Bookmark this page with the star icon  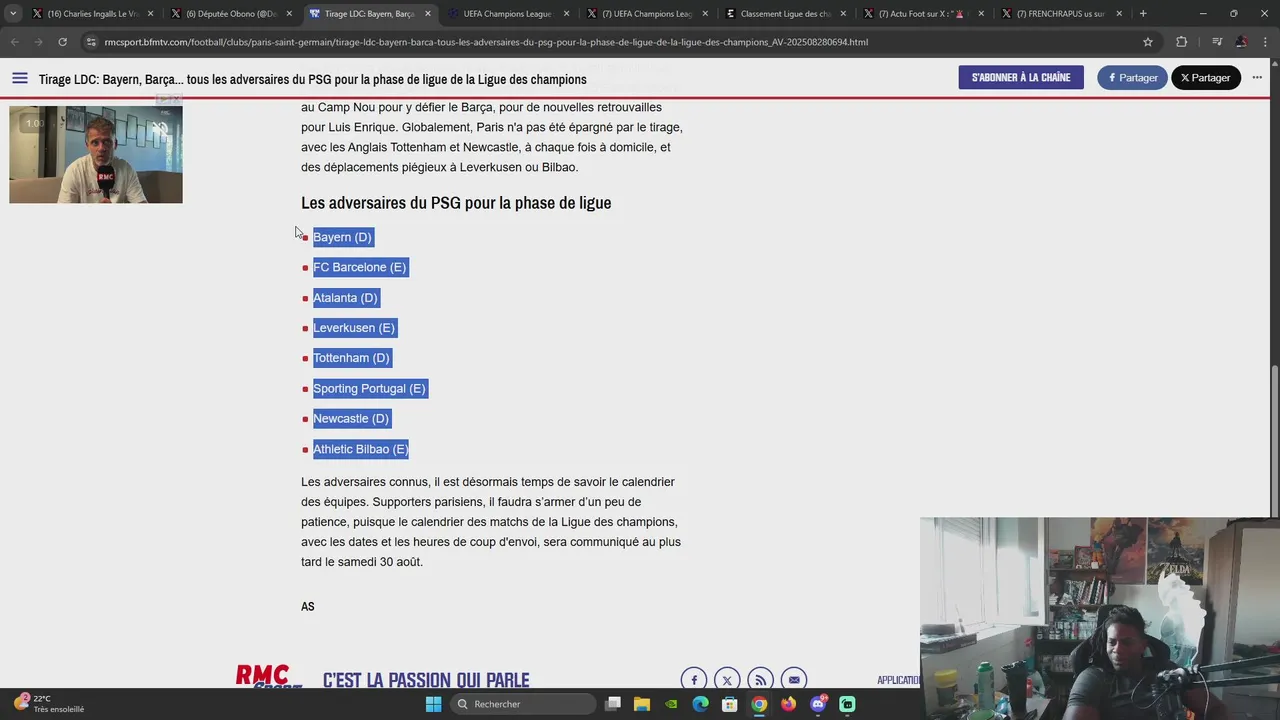1148,42
